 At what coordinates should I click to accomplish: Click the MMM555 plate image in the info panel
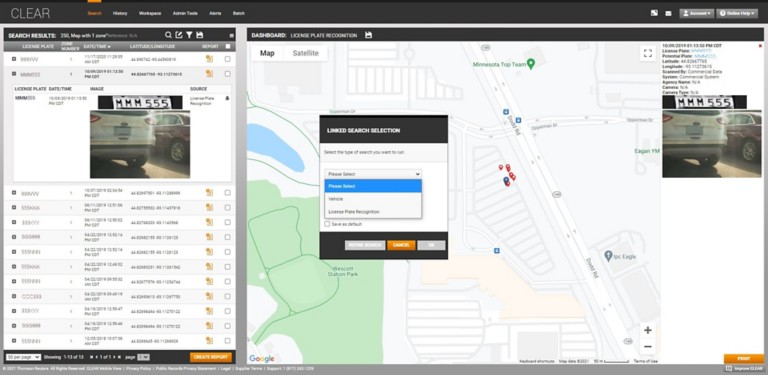tap(704, 102)
